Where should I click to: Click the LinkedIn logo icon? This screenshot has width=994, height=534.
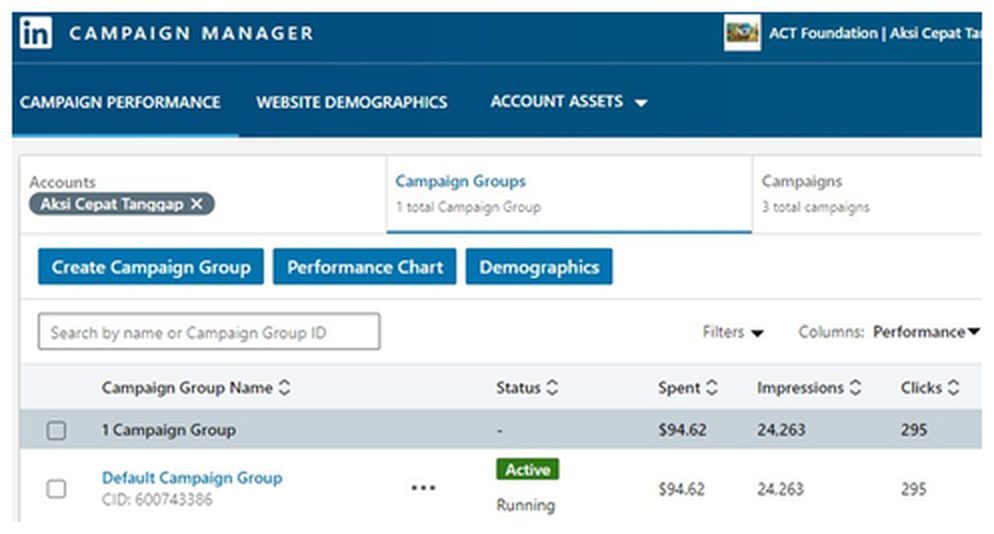36,33
